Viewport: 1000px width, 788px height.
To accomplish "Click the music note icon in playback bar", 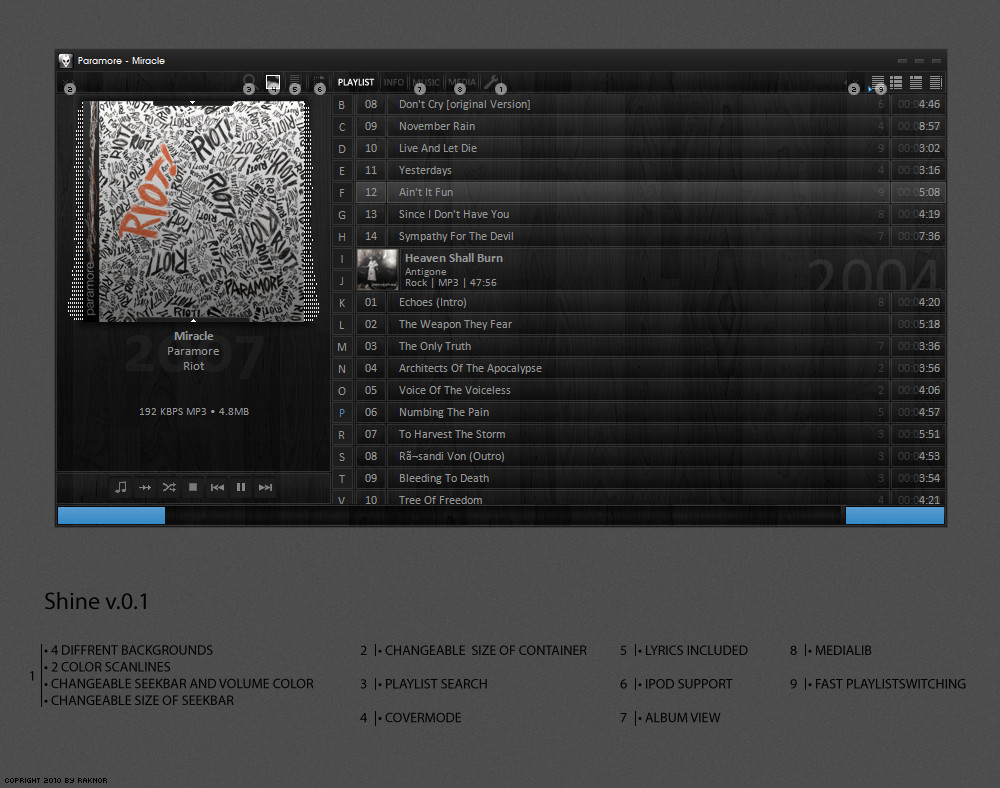I will point(121,487).
